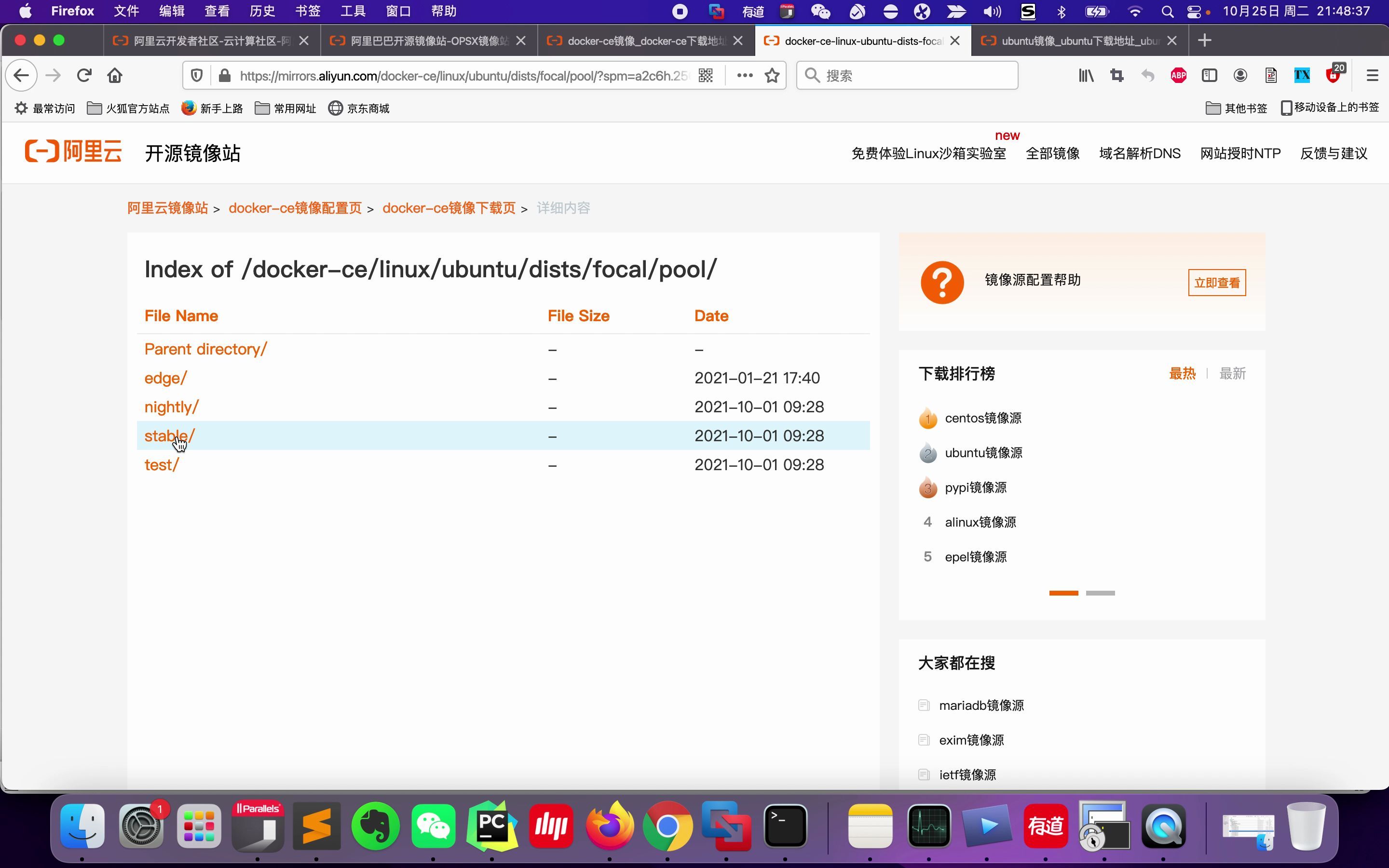Click the screenshot crop tool icon
1389x868 pixels.
[1117, 75]
